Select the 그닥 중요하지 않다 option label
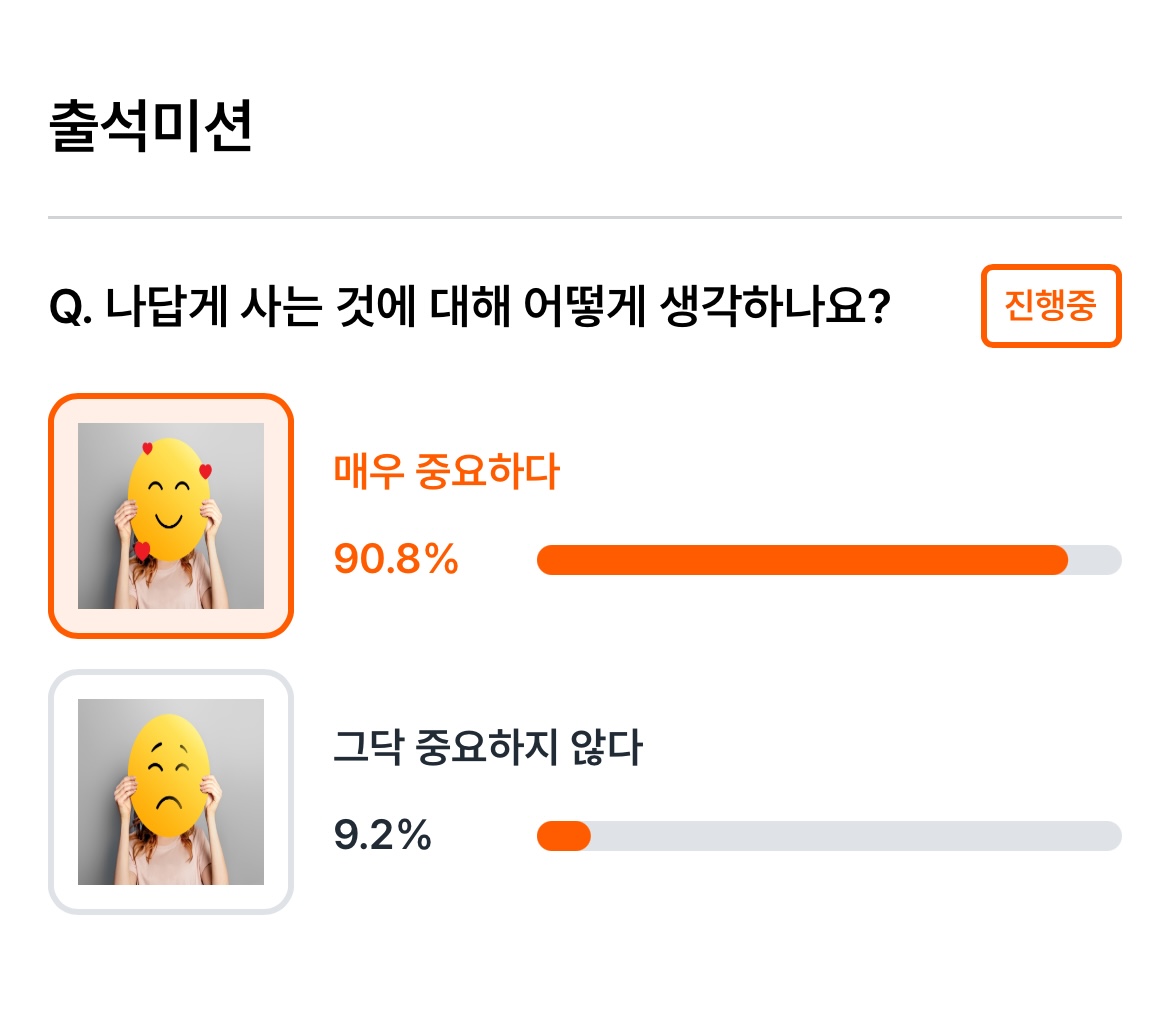This screenshot has width=1170, height=1023. pyautogui.click(x=487, y=747)
